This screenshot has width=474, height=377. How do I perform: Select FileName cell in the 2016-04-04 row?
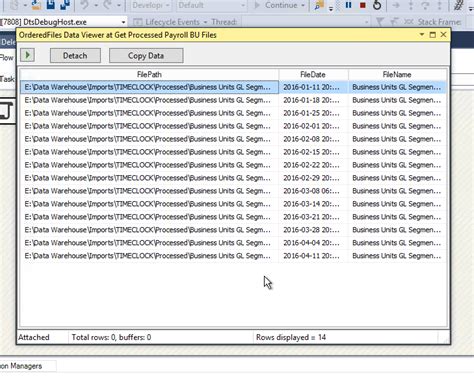tap(397, 243)
